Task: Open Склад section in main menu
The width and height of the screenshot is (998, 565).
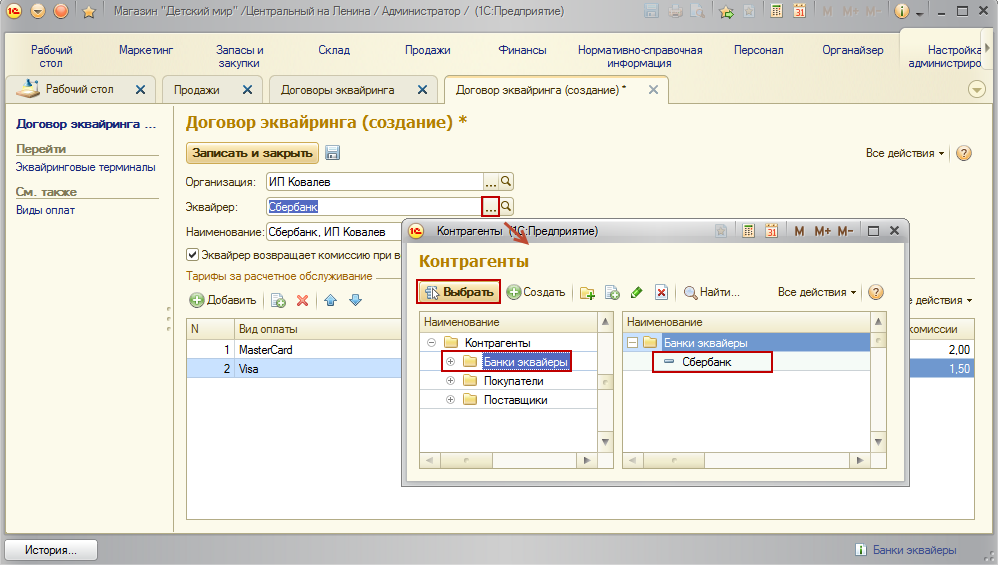Action: (334, 50)
